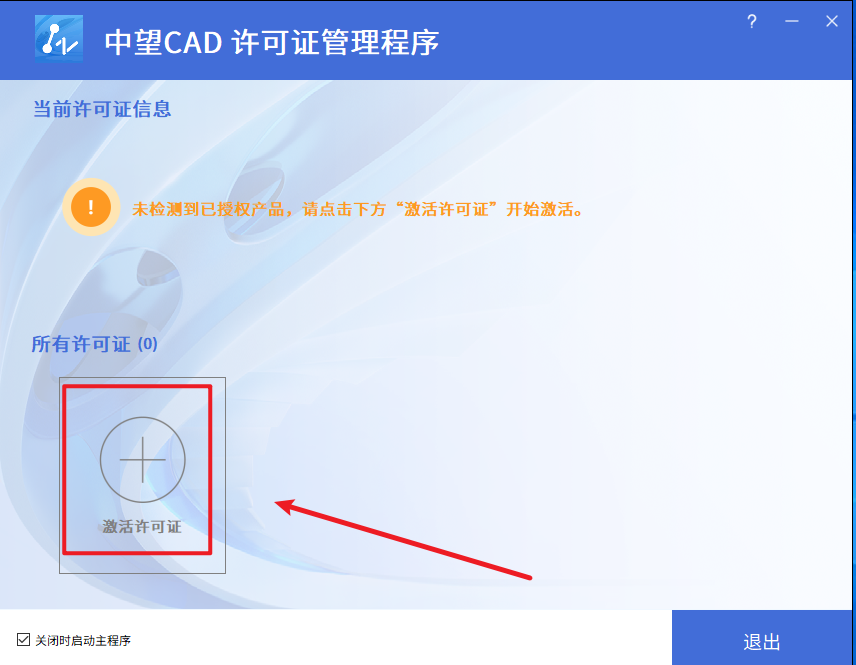Click the 当前许可证信息 heading
The width and height of the screenshot is (856, 665).
coord(102,109)
